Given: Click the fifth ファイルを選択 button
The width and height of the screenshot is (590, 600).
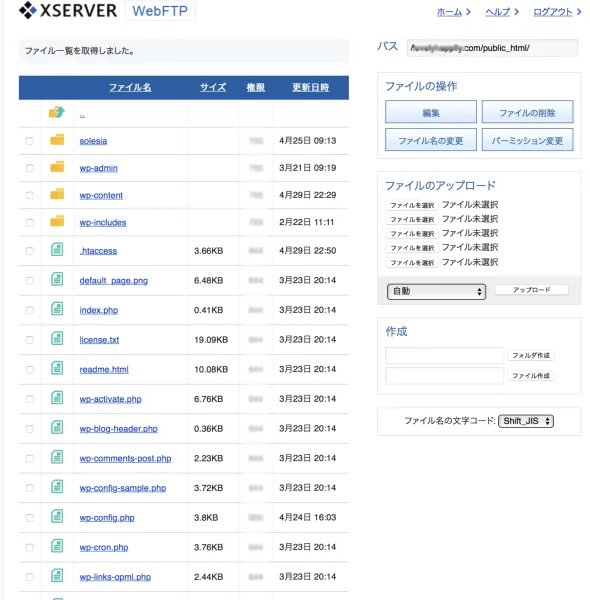Looking at the screenshot, I should pos(412,263).
